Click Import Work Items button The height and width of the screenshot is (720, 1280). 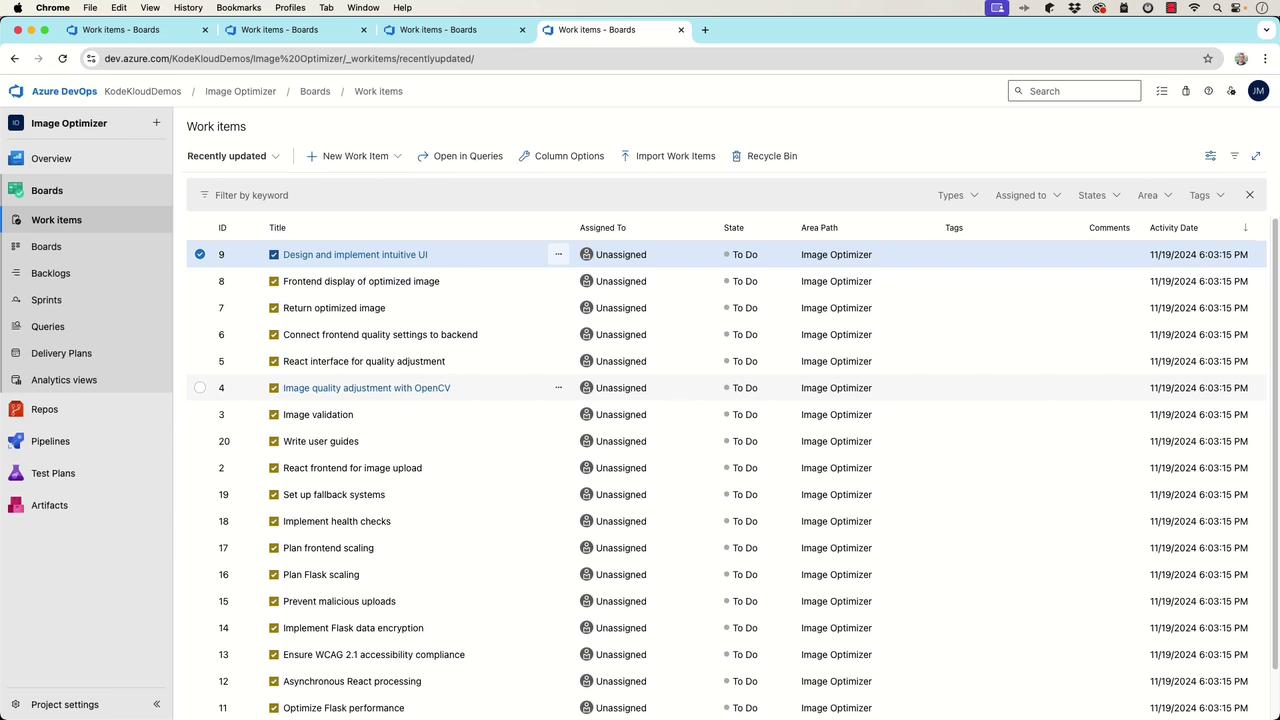[667, 156]
